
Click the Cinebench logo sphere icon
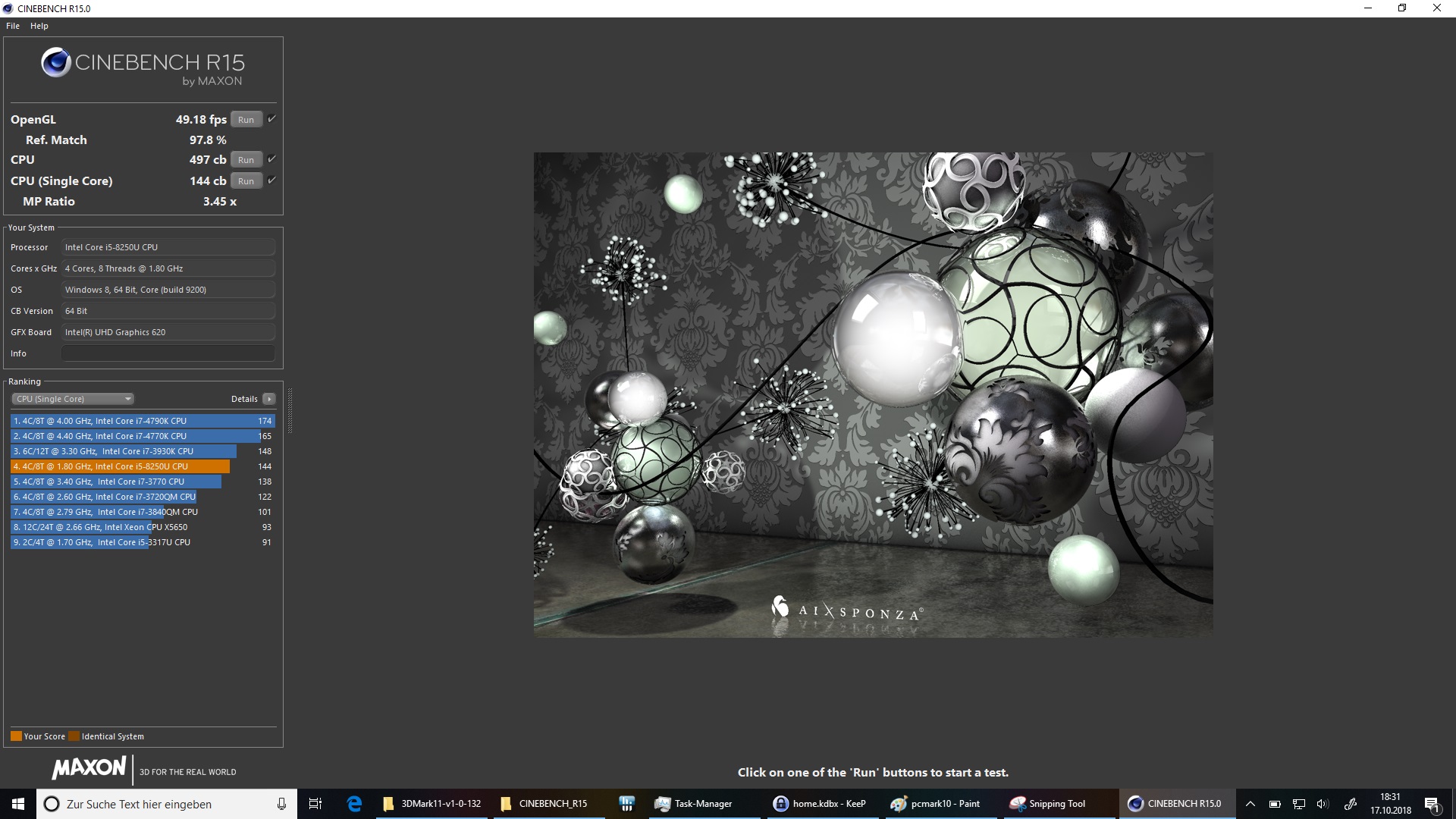click(x=56, y=63)
